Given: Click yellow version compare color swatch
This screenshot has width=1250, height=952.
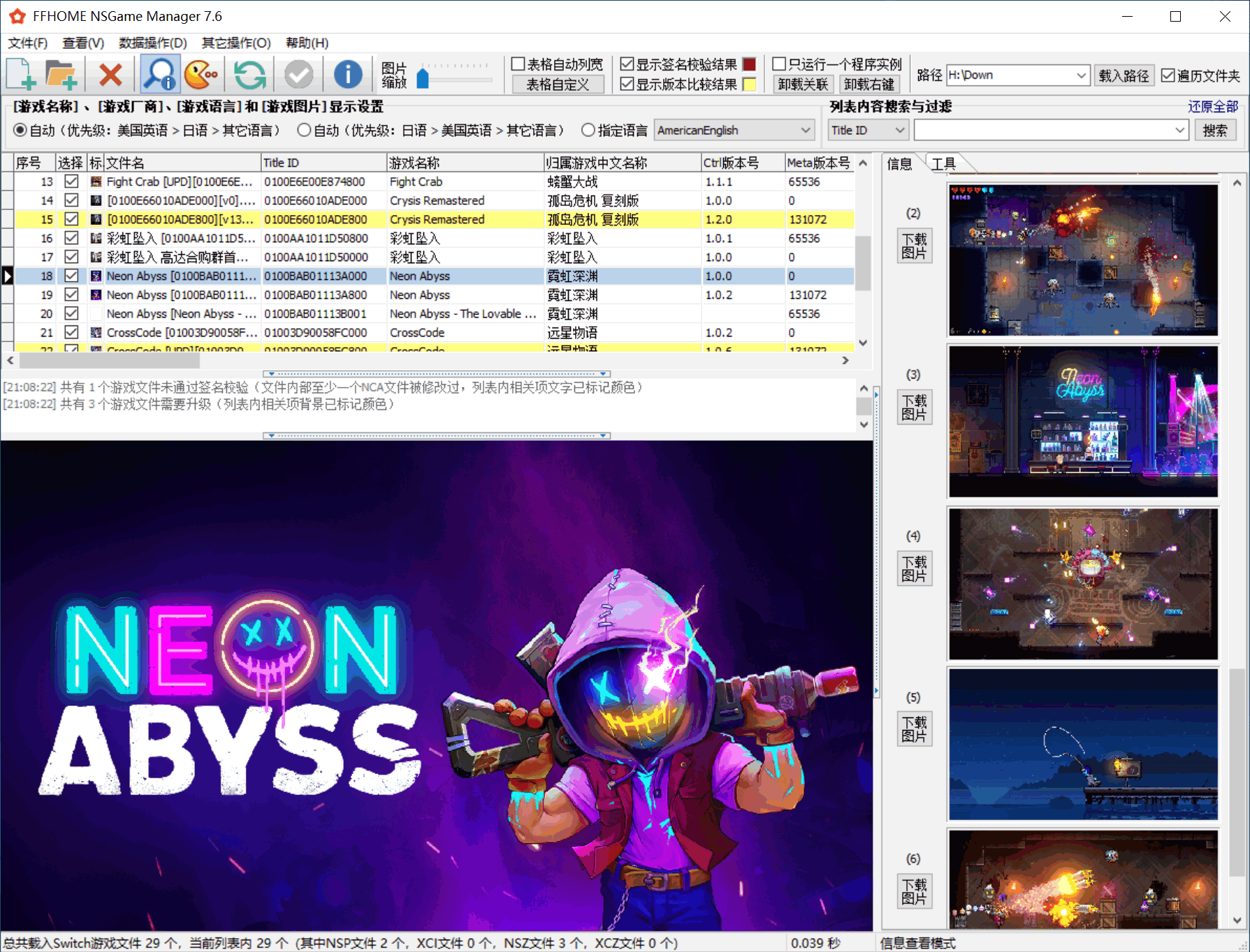Looking at the screenshot, I should 749,85.
